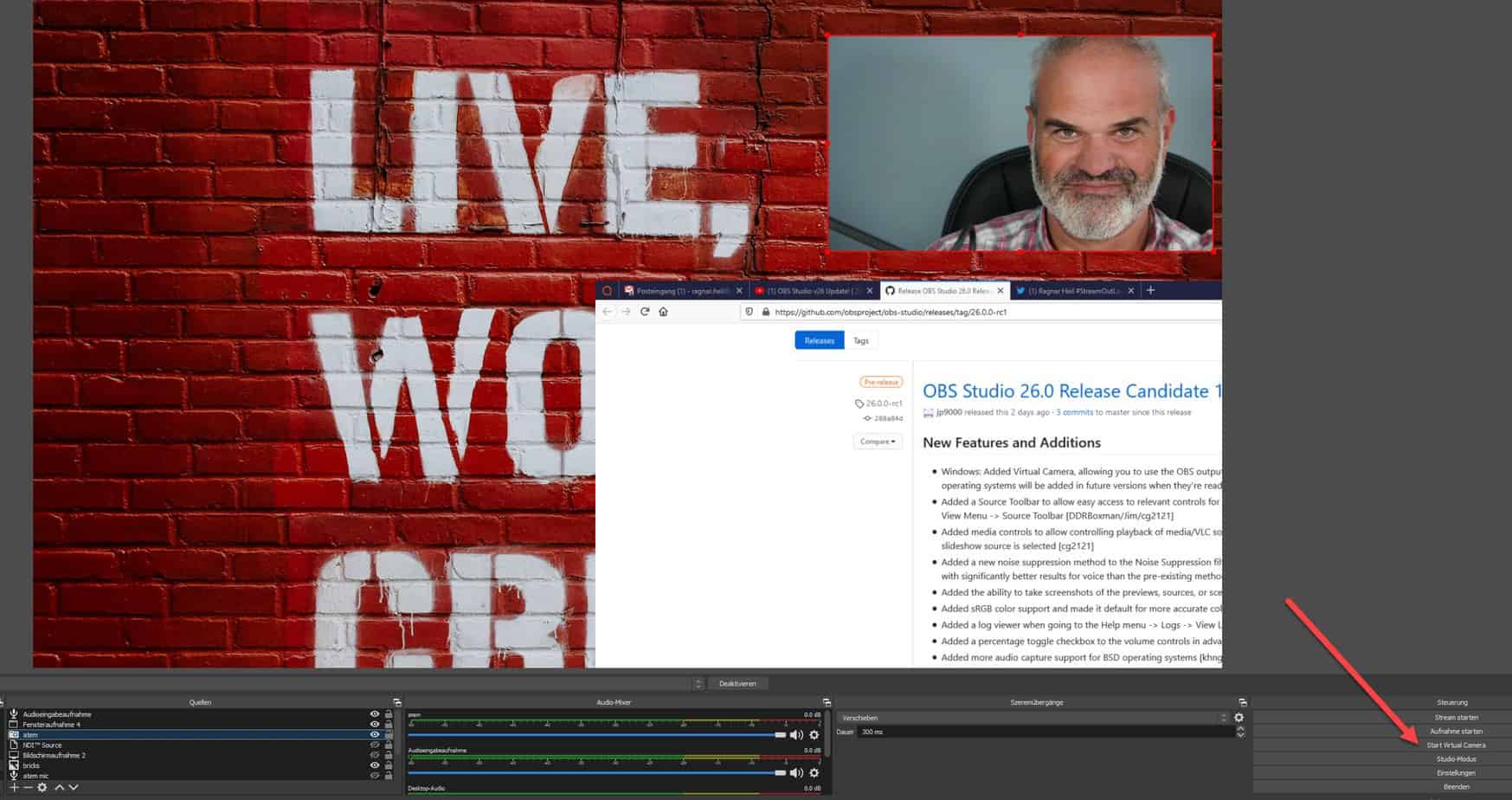
Task: Pop out the Szenenübergänge dock panel
Action: [x=1243, y=702]
